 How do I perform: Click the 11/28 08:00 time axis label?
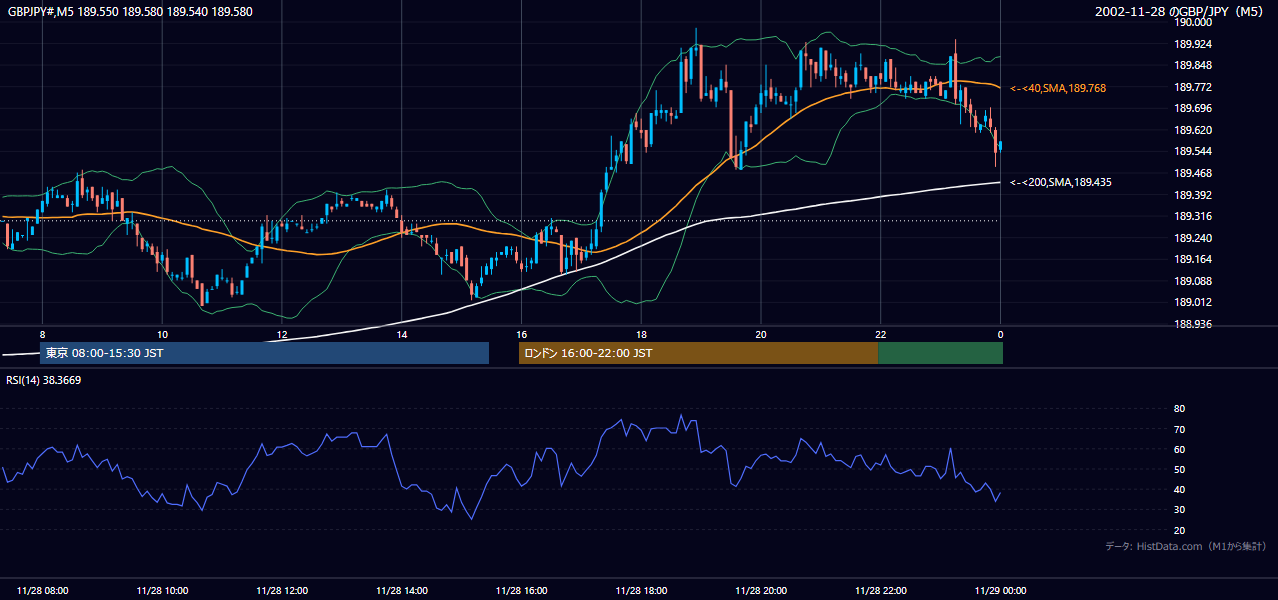click(43, 591)
